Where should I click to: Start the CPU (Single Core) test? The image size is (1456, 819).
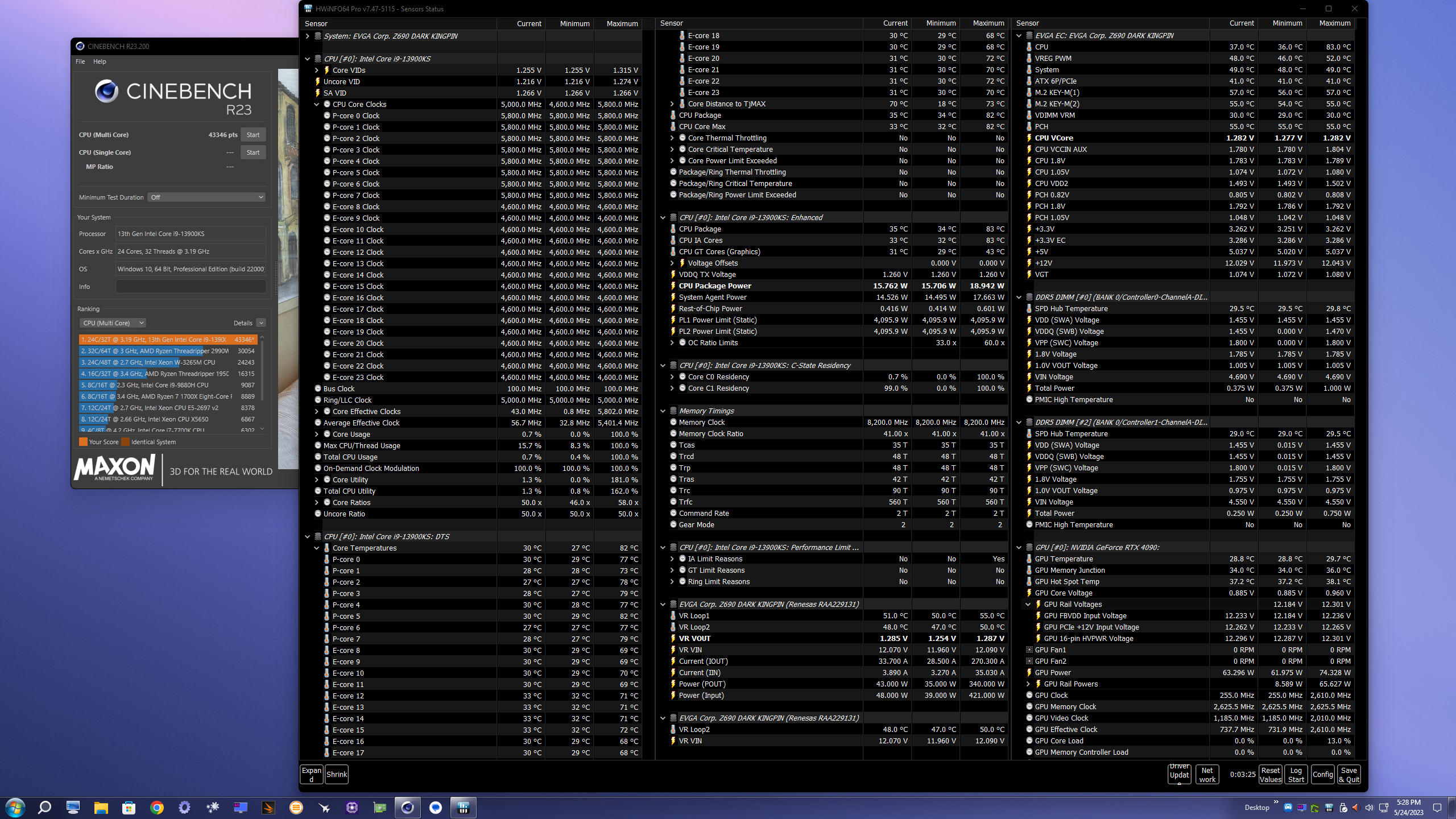253,152
